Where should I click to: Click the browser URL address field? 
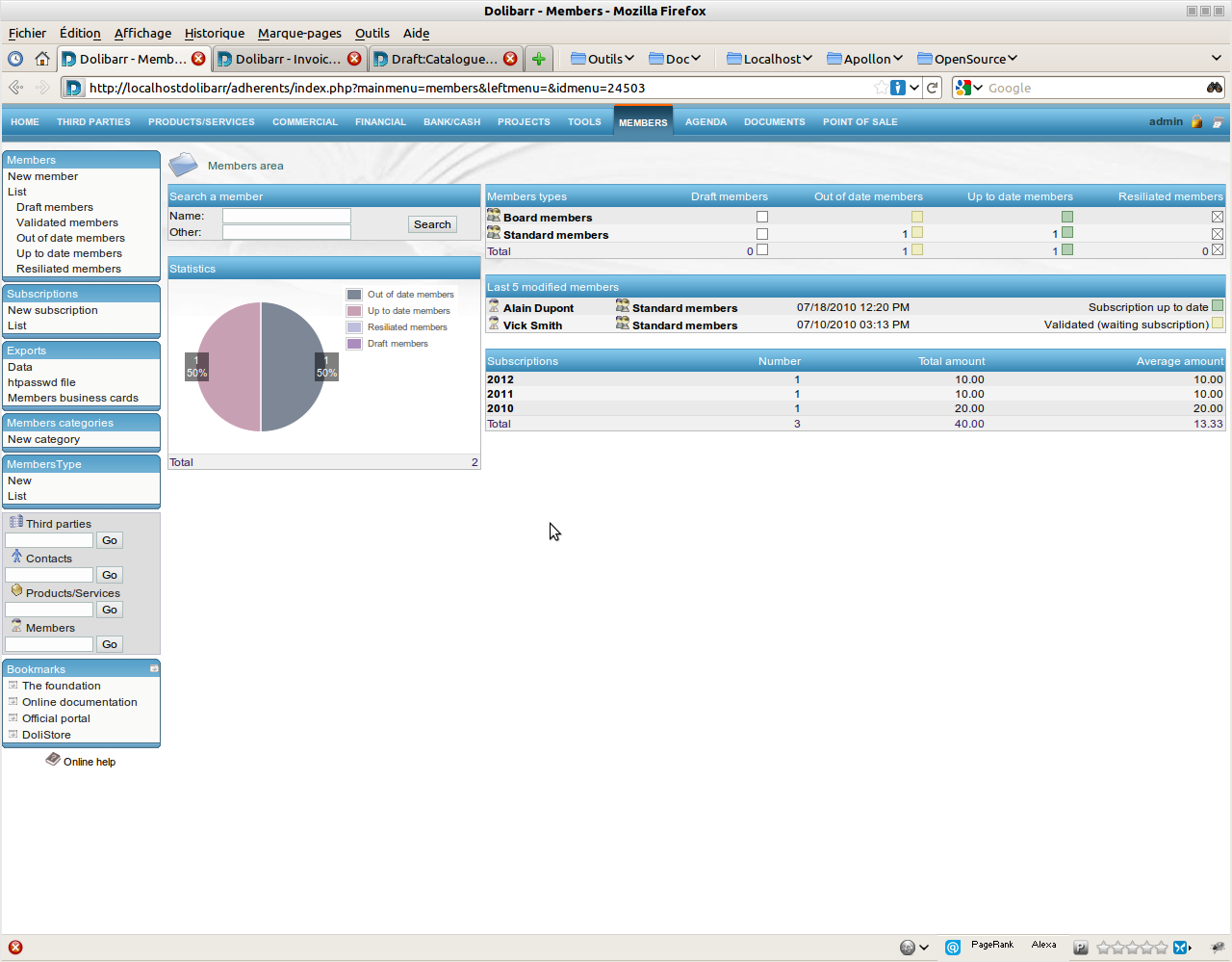click(479, 88)
